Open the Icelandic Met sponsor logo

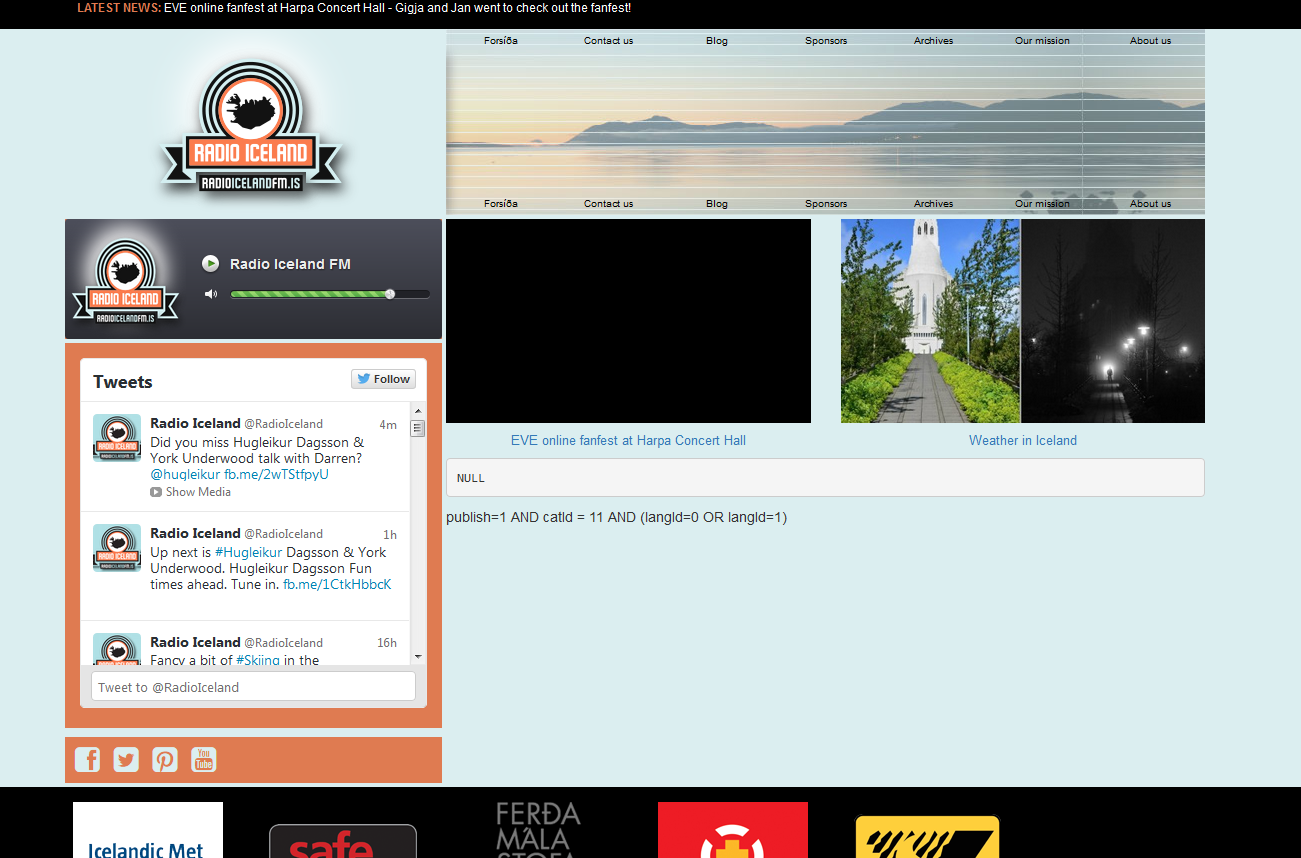(x=148, y=830)
